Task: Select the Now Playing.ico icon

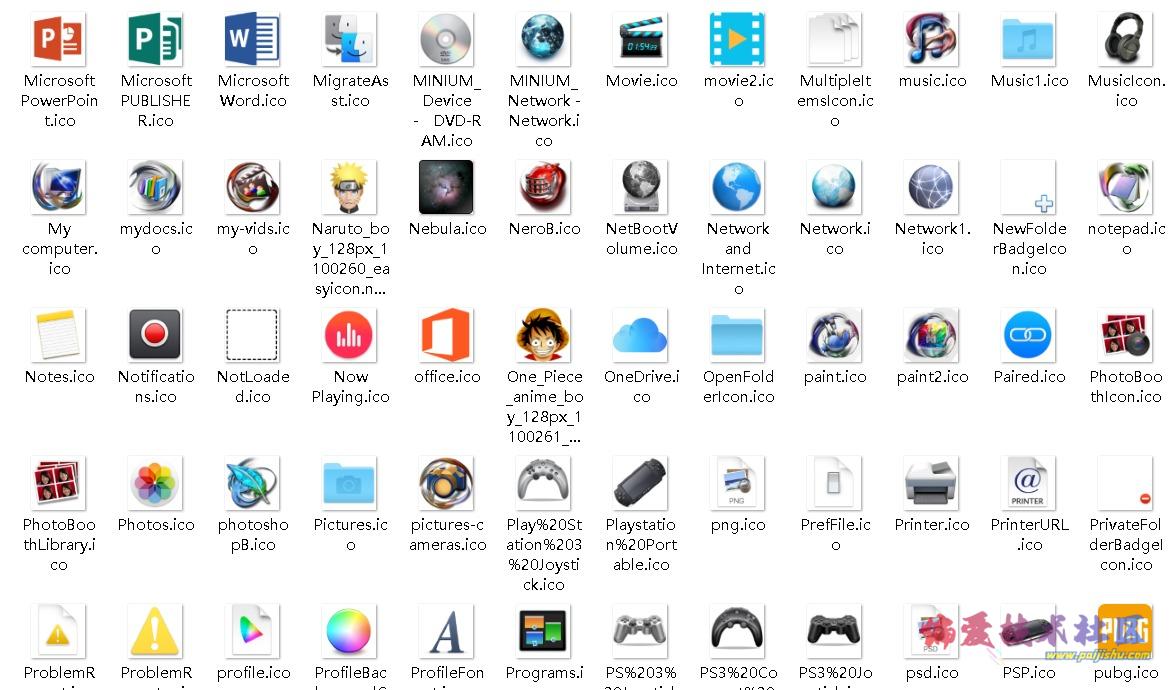Action: click(x=350, y=335)
